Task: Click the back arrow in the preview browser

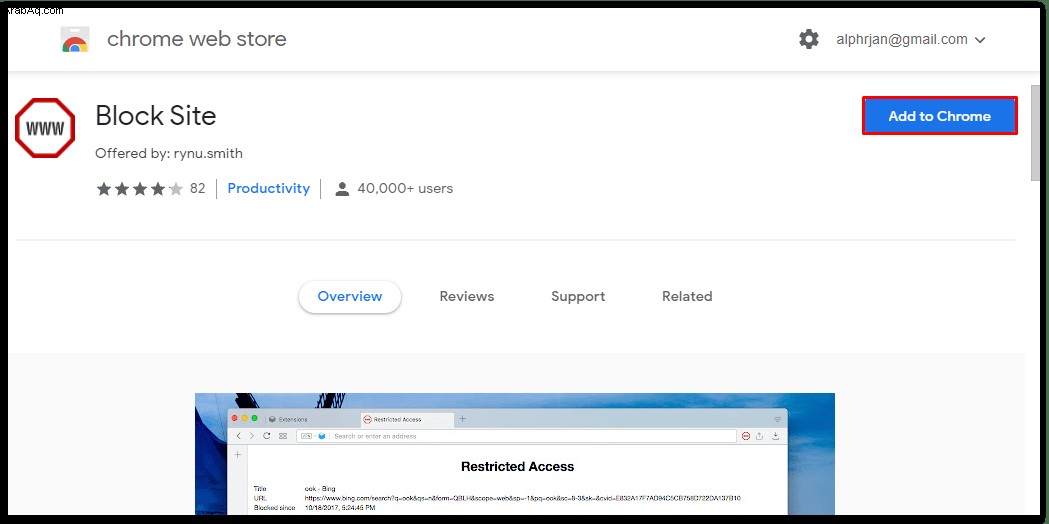Action: (x=239, y=436)
